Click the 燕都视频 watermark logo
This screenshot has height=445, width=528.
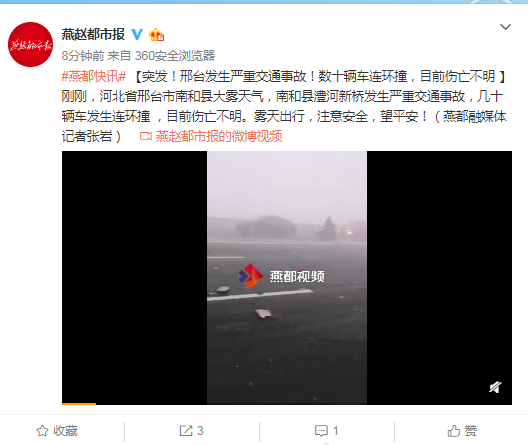[x=282, y=276]
